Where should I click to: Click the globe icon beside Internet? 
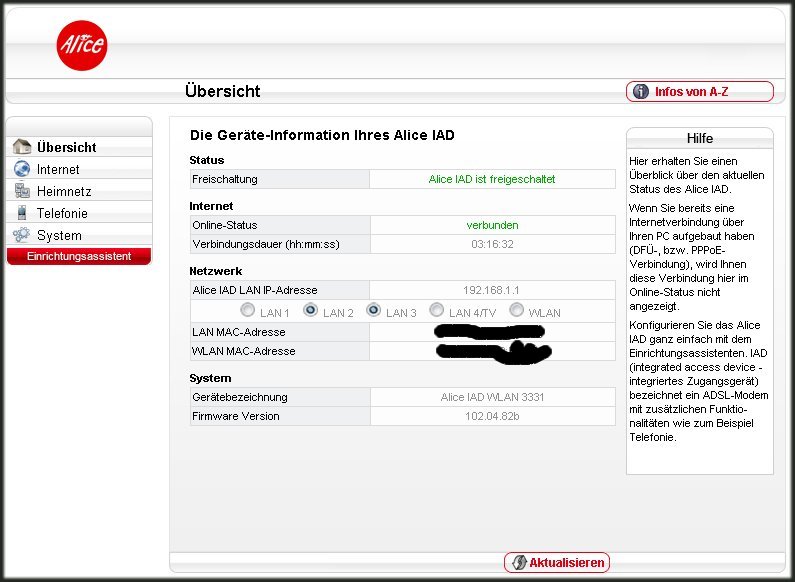pos(22,169)
